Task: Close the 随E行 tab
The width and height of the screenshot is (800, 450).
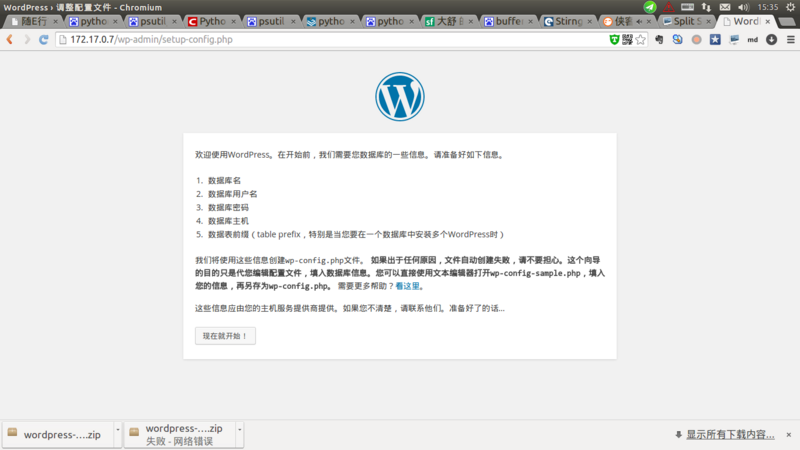Action: (55, 21)
